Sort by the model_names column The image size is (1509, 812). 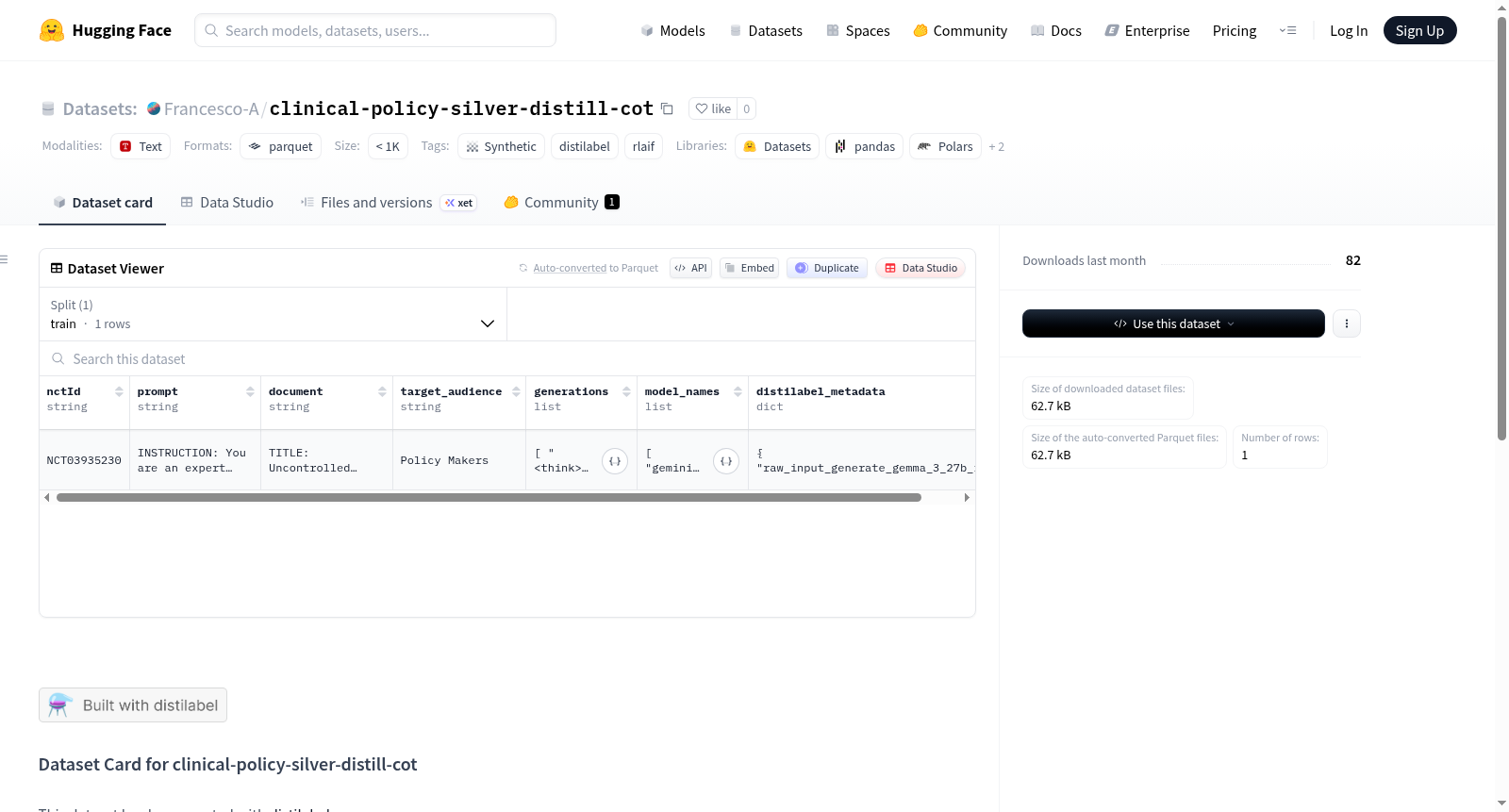[738, 391]
